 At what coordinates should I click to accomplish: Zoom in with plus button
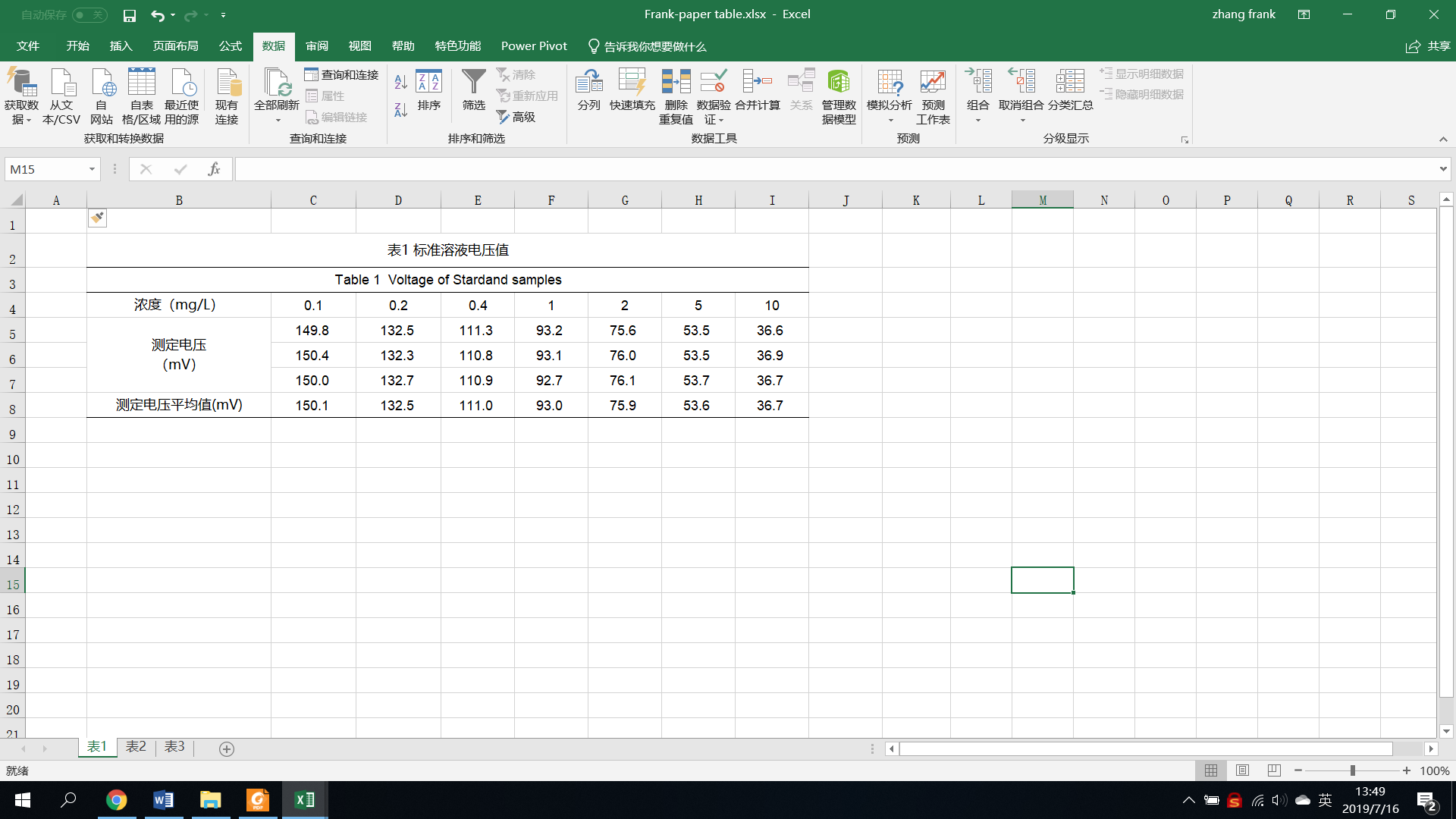1407,770
